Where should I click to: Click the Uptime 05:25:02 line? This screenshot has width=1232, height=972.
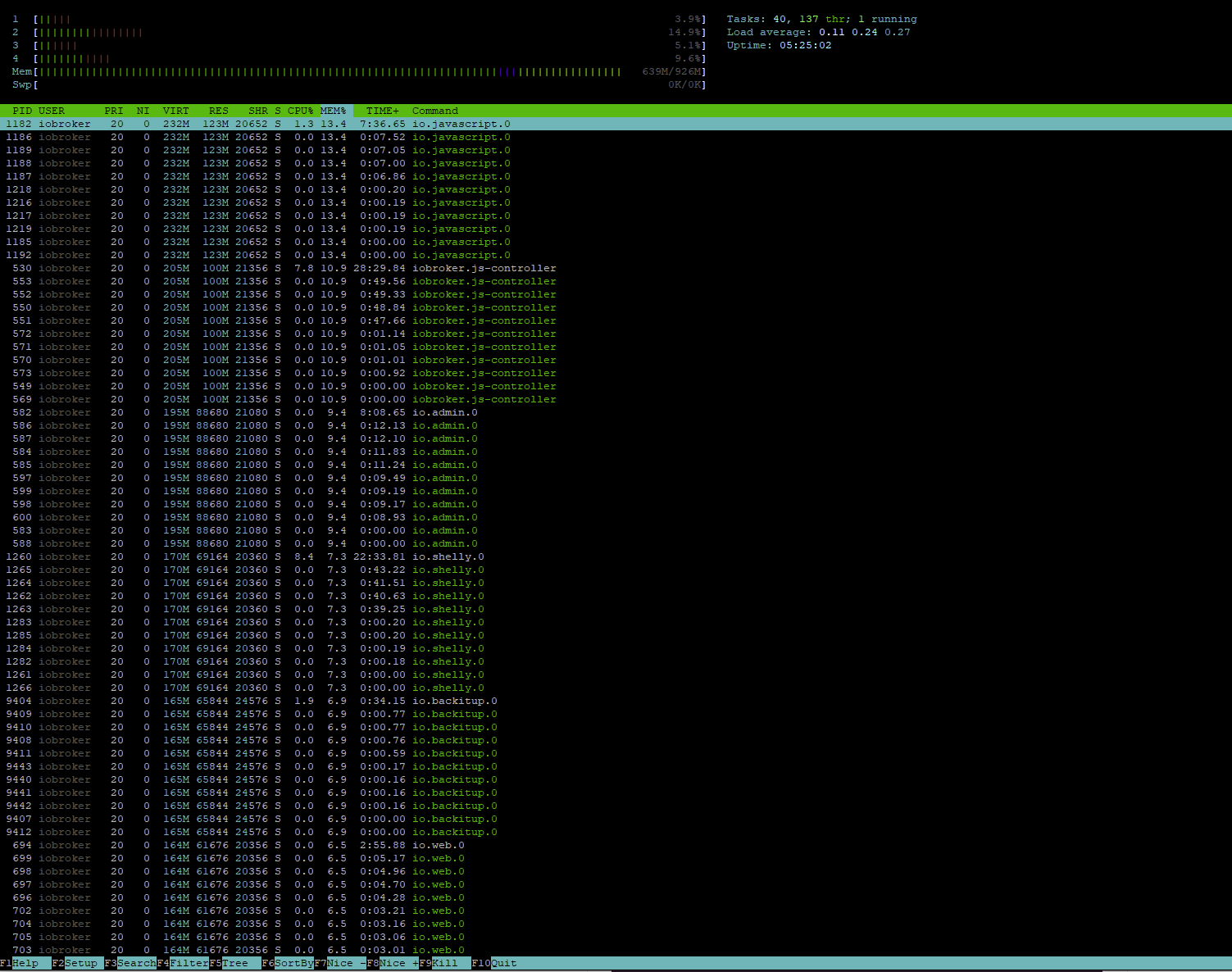click(779, 45)
